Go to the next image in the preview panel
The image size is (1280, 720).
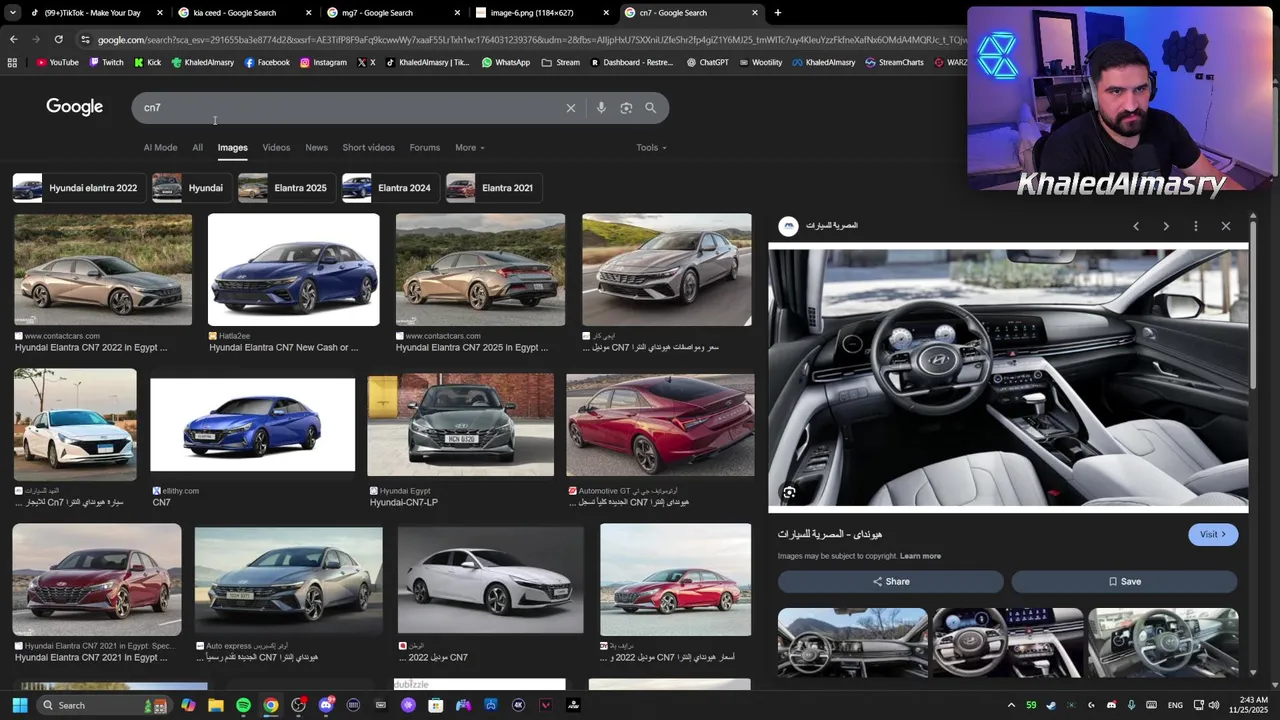(1166, 226)
